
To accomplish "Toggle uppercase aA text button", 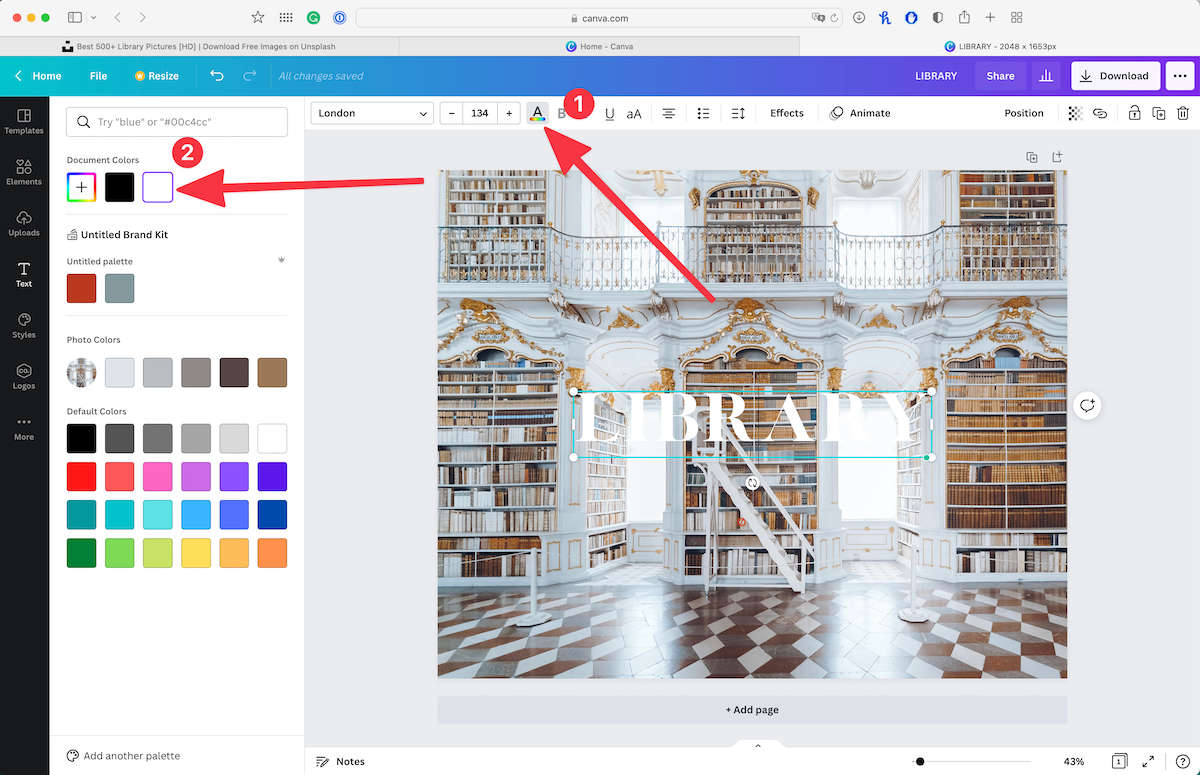I will [x=634, y=114].
